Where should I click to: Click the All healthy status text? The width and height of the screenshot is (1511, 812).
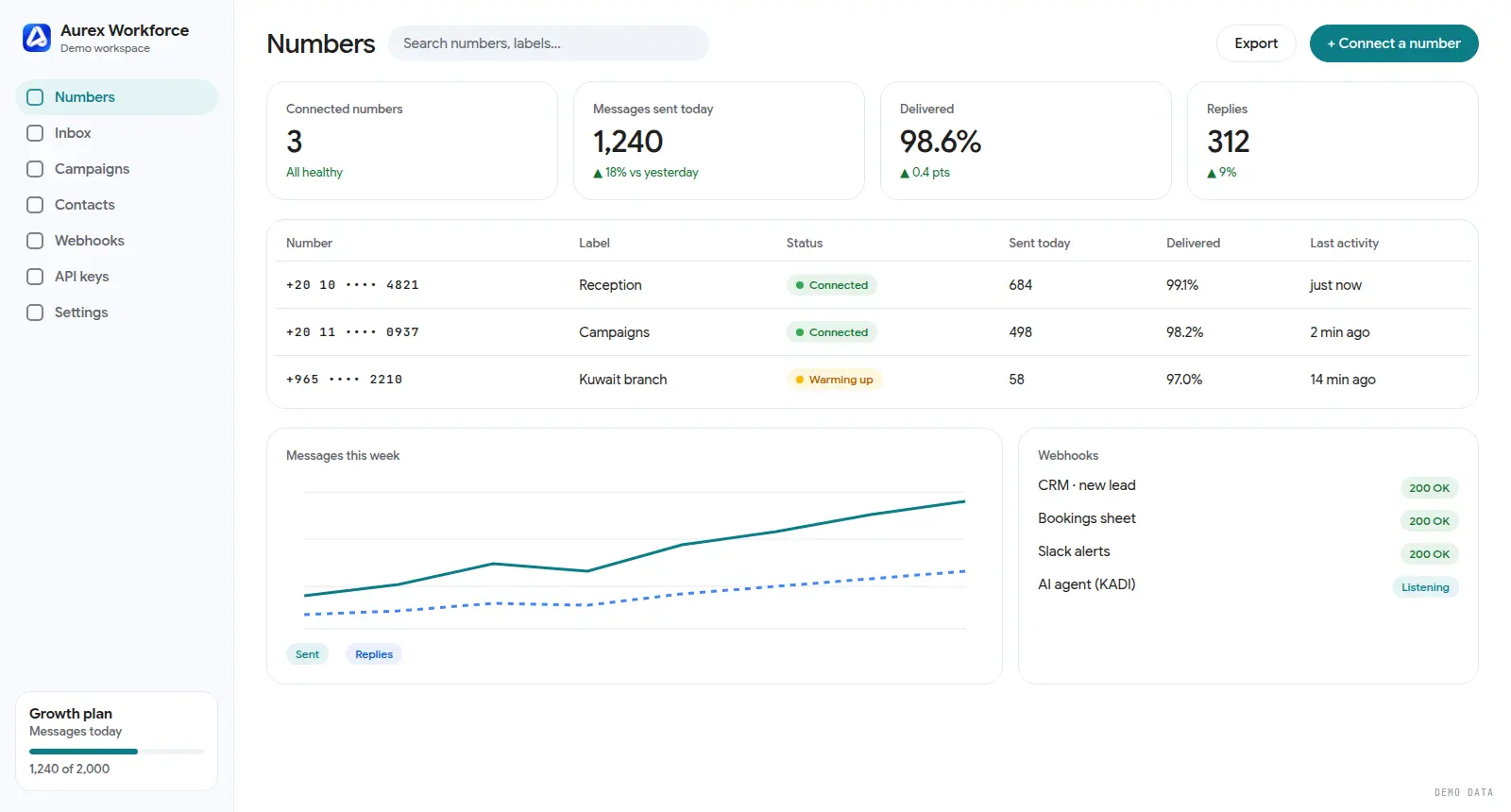click(x=314, y=173)
